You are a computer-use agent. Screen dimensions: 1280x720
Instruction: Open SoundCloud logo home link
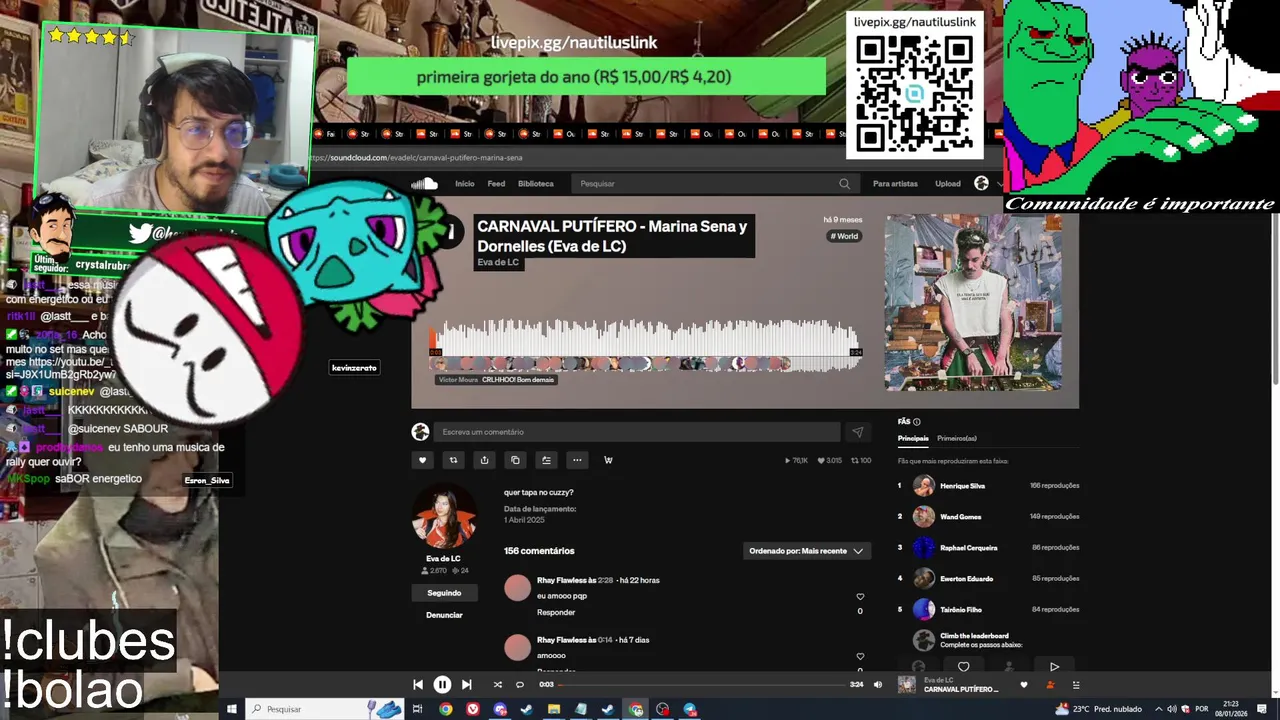(425, 183)
